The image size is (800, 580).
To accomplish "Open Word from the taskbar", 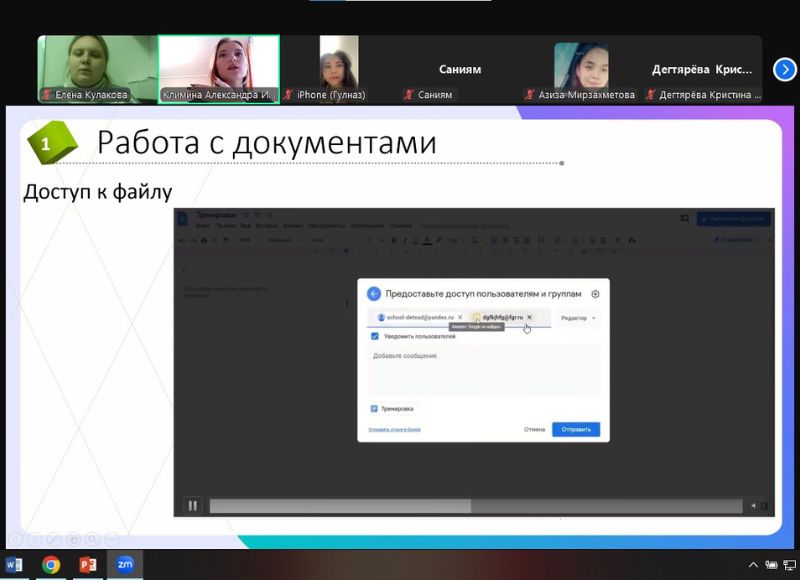I will point(14,565).
